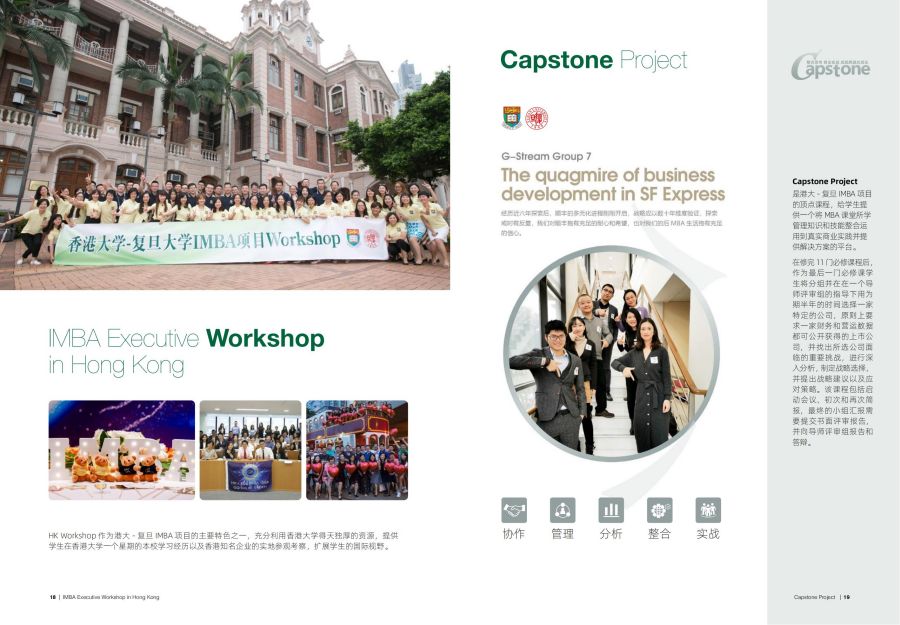Select the gear integration icon above 整合

(660, 510)
